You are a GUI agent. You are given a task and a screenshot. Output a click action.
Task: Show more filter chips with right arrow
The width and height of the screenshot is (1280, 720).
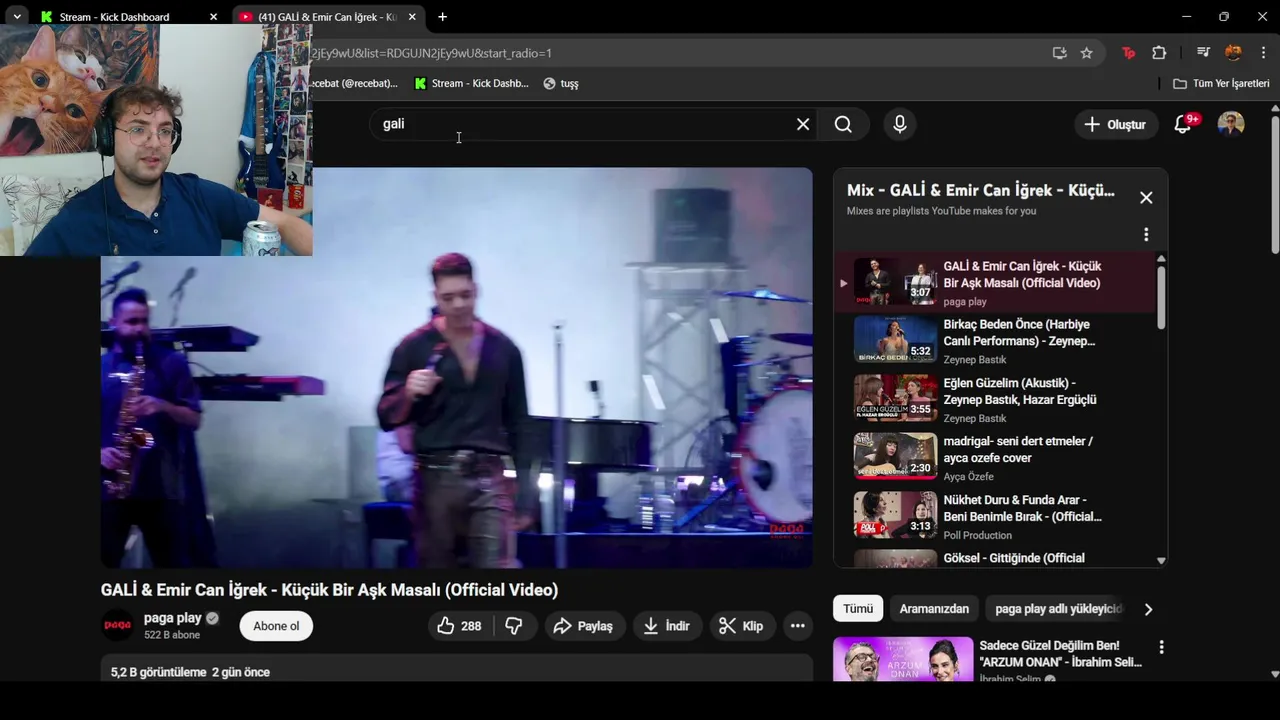1148,609
